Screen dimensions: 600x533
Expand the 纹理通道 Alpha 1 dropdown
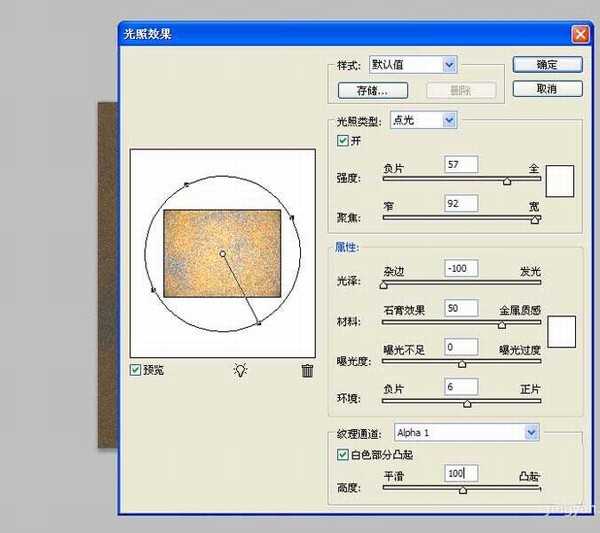pos(532,432)
